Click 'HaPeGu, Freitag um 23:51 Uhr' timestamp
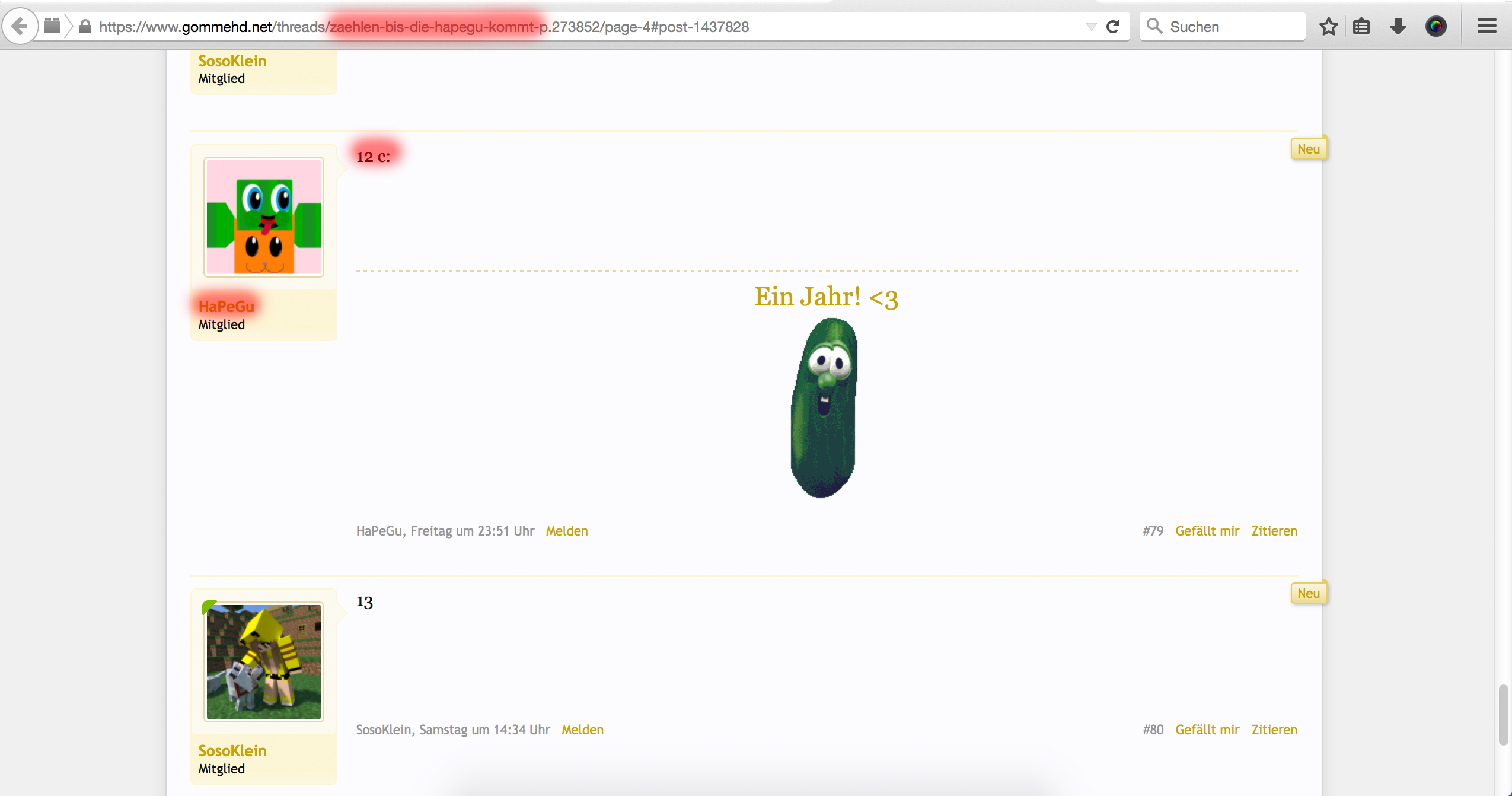Image resolution: width=1512 pixels, height=796 pixels. coord(445,531)
